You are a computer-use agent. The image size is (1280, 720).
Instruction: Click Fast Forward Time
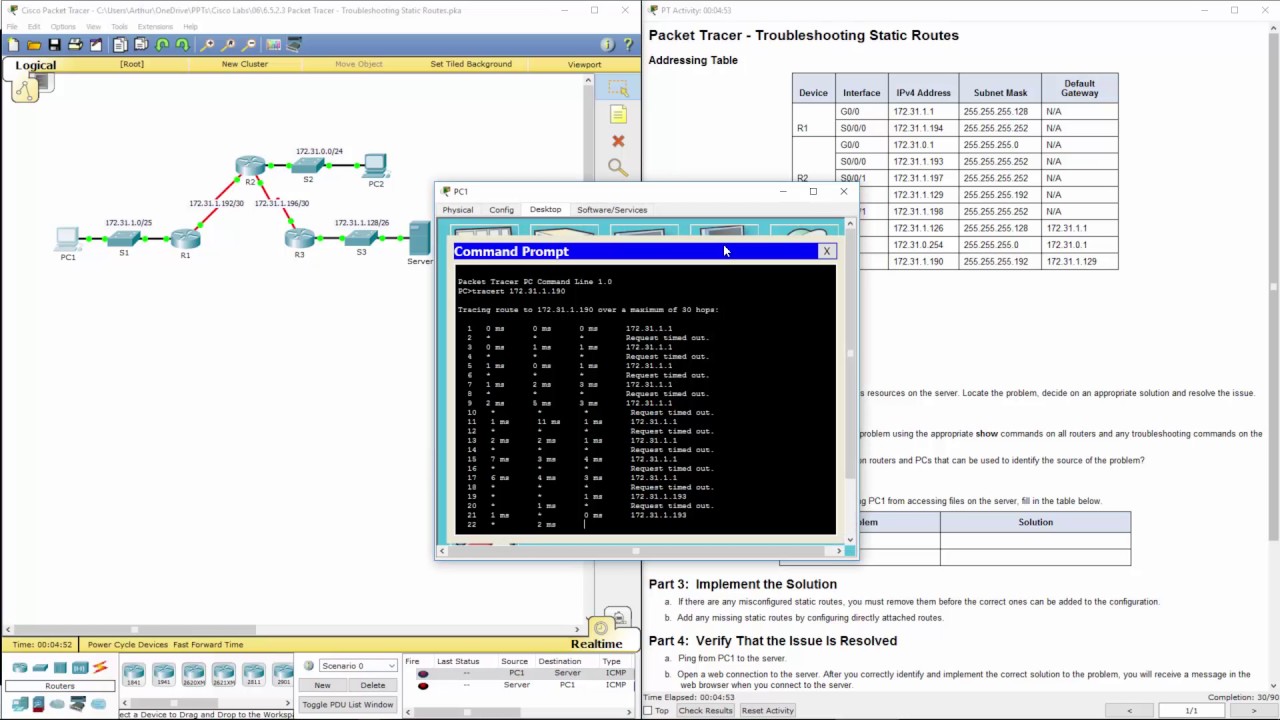coord(208,645)
